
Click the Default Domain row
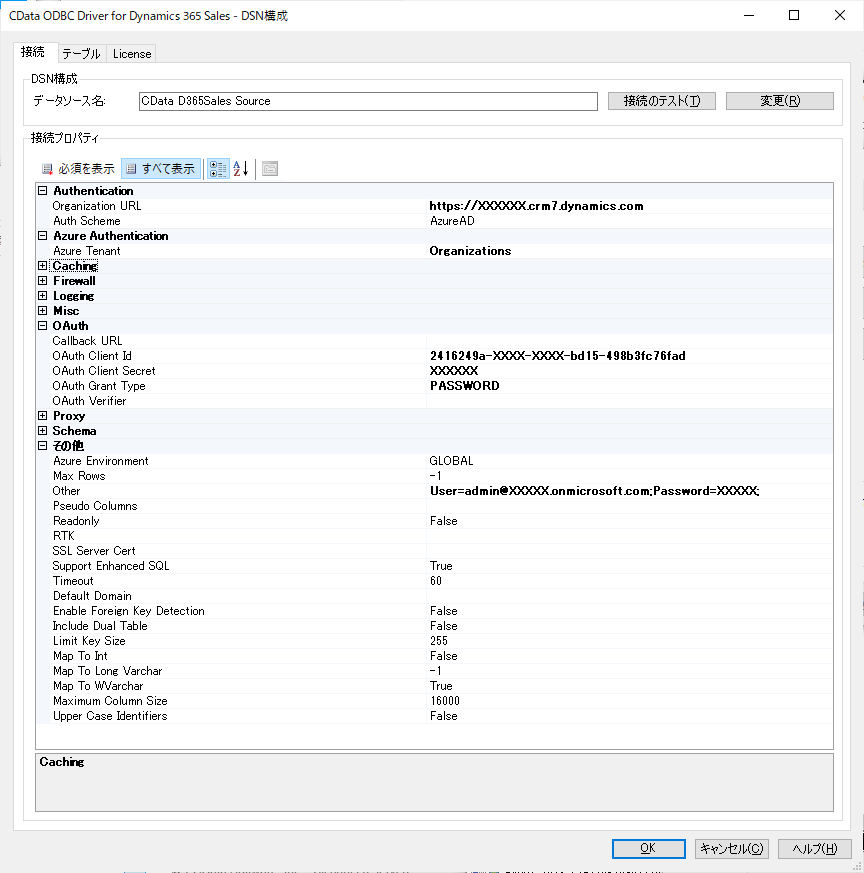click(x=434, y=596)
